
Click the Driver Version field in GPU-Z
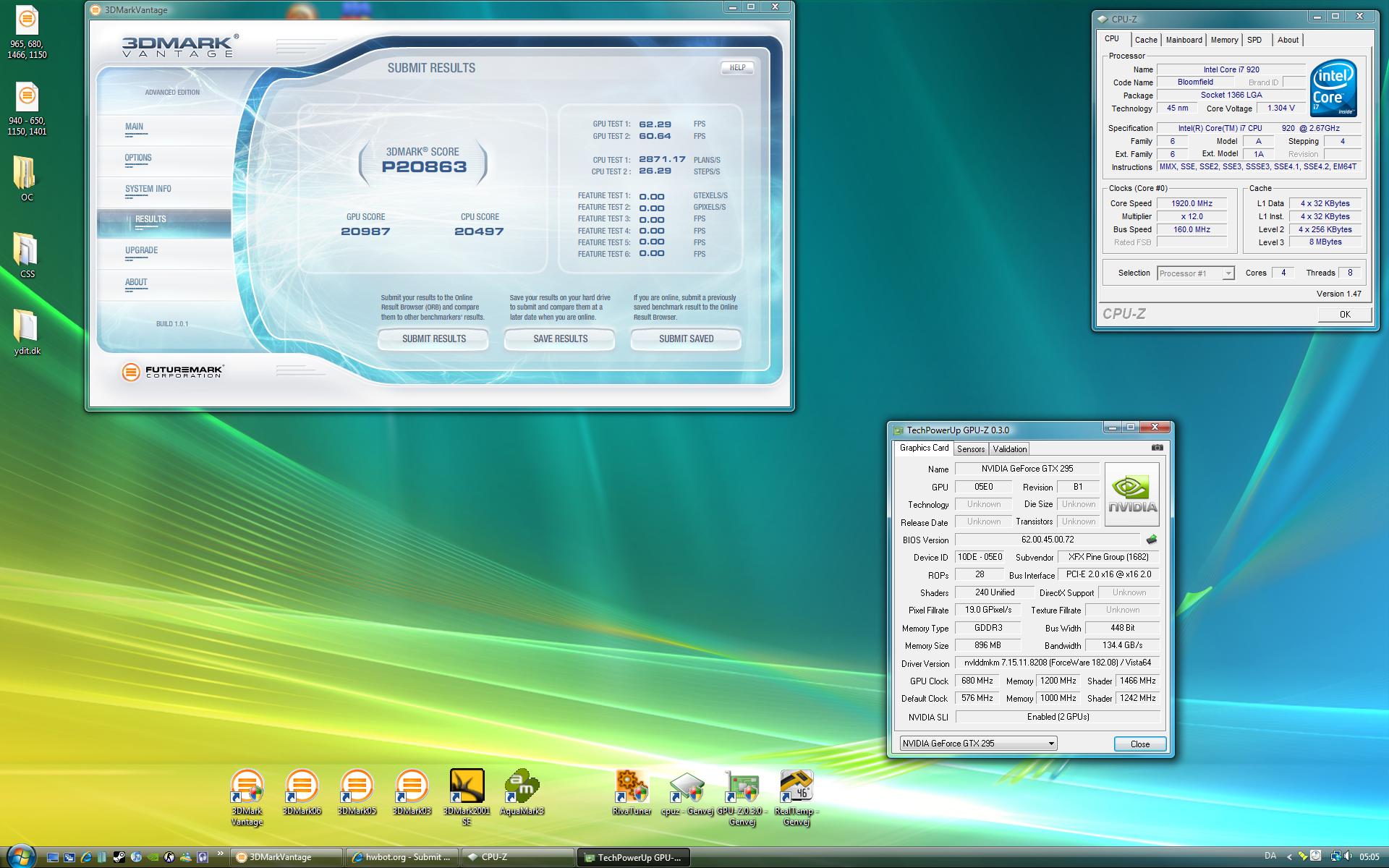1057,663
